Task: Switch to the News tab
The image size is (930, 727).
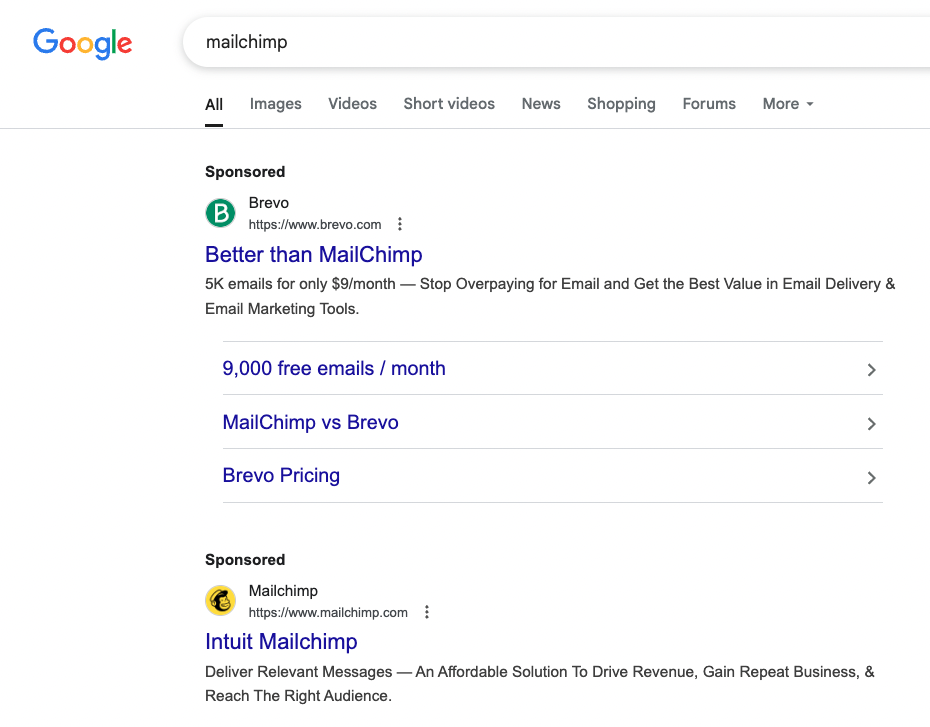Action: coord(541,104)
